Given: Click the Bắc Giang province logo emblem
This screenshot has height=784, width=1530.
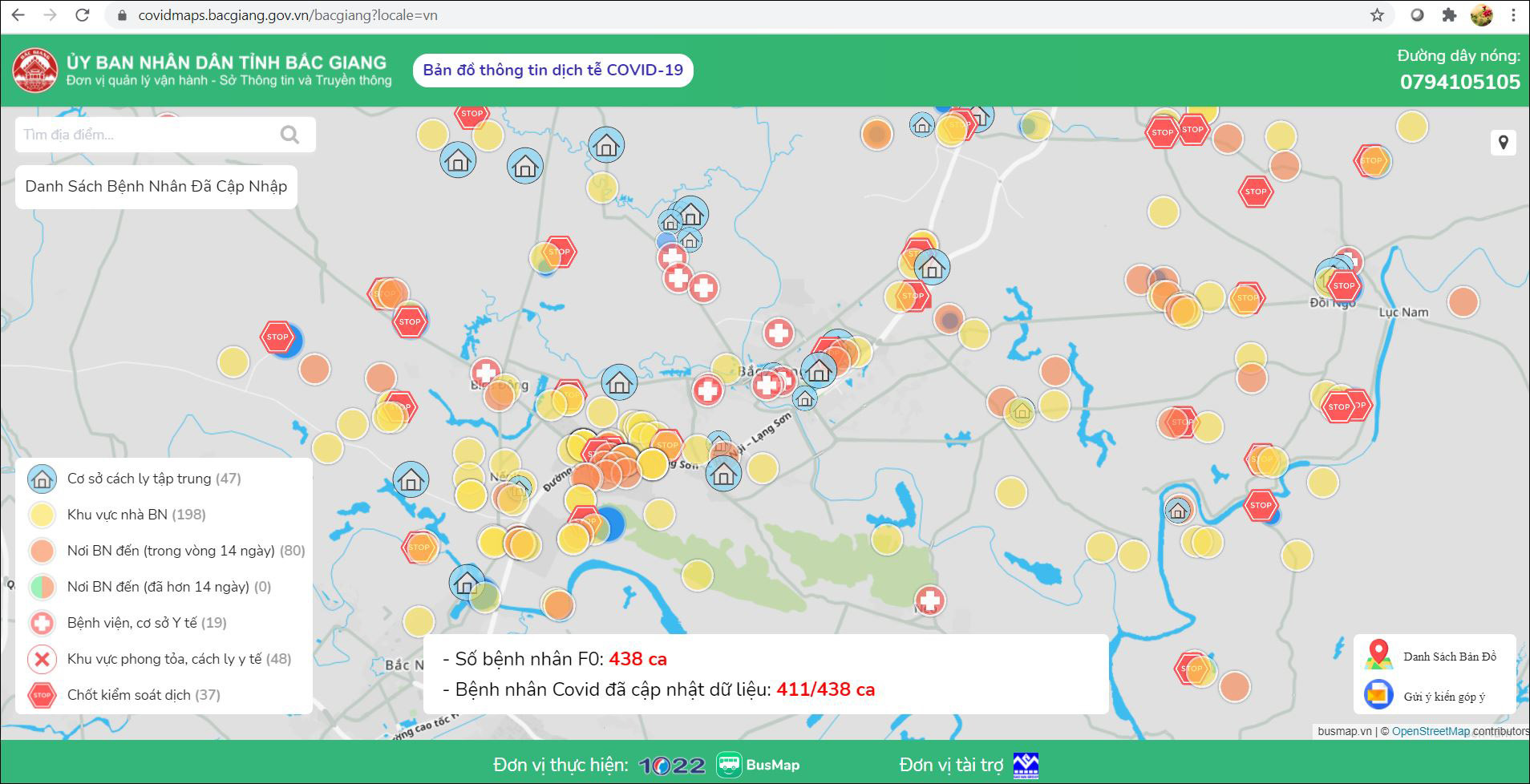Looking at the screenshot, I should click(35, 71).
